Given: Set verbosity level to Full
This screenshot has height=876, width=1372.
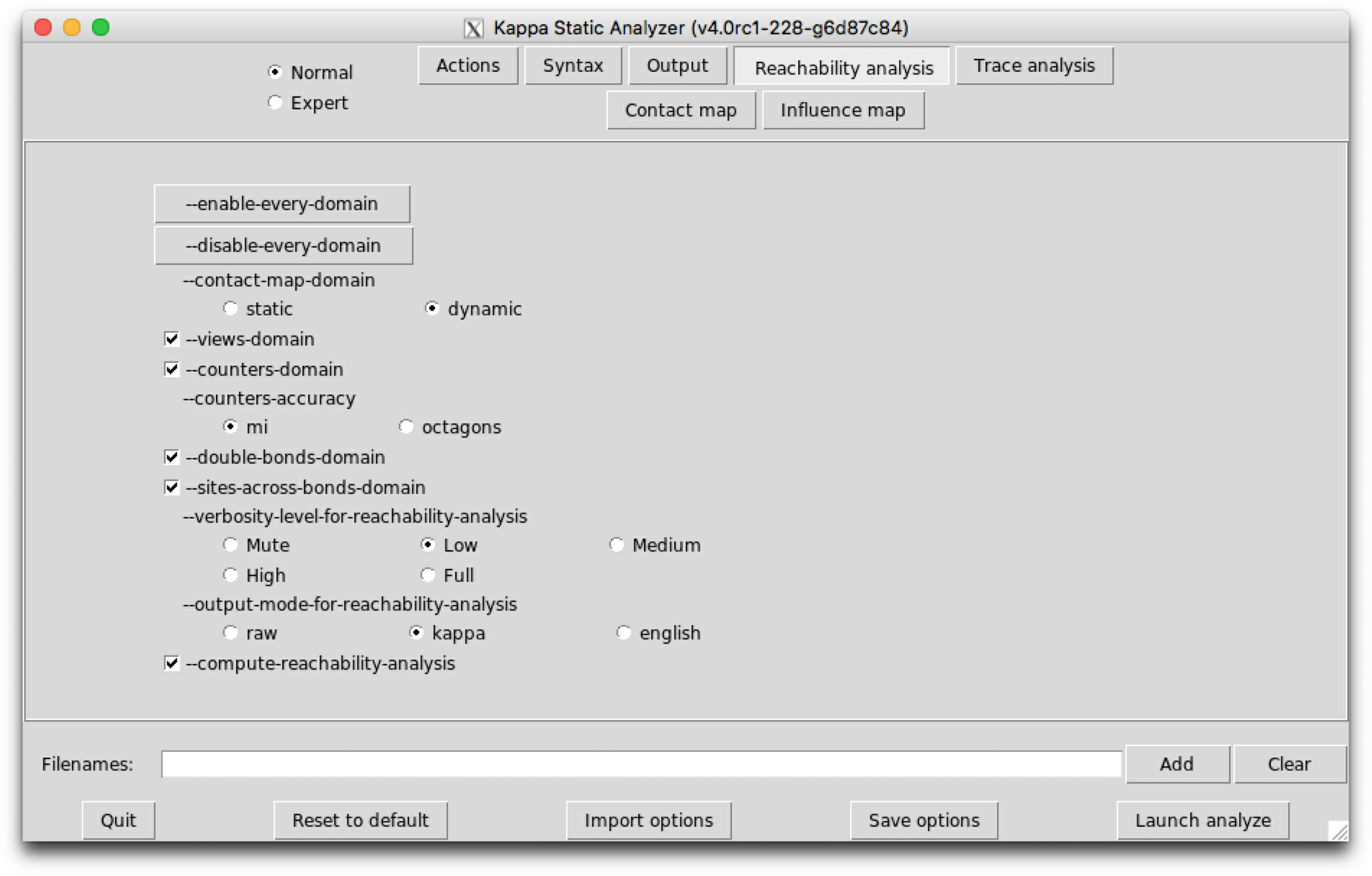Looking at the screenshot, I should coord(428,575).
